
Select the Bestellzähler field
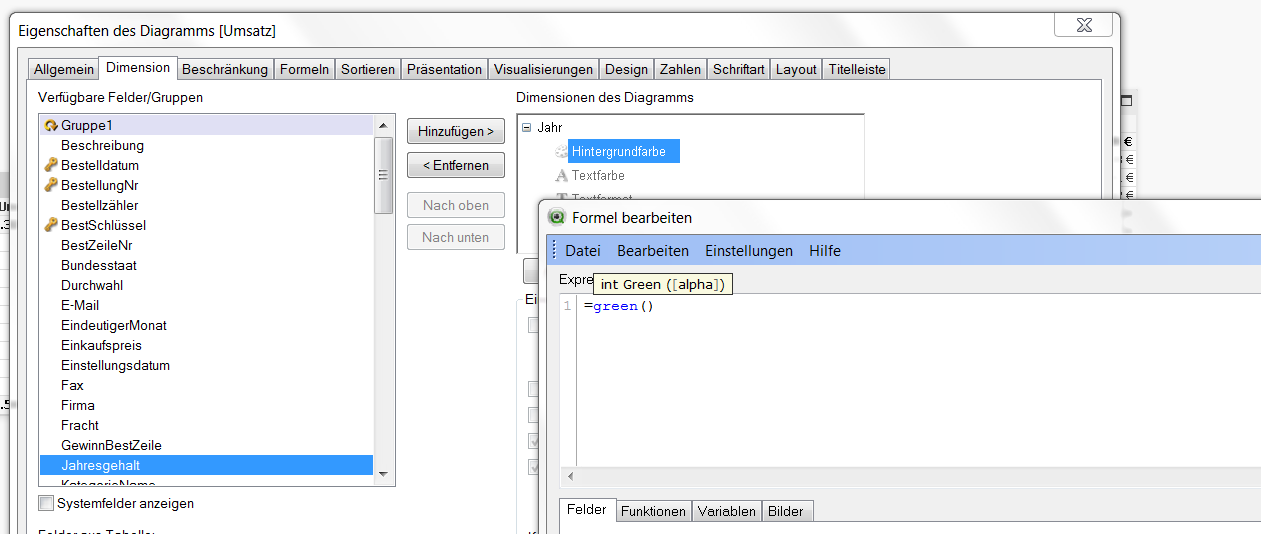pos(206,205)
